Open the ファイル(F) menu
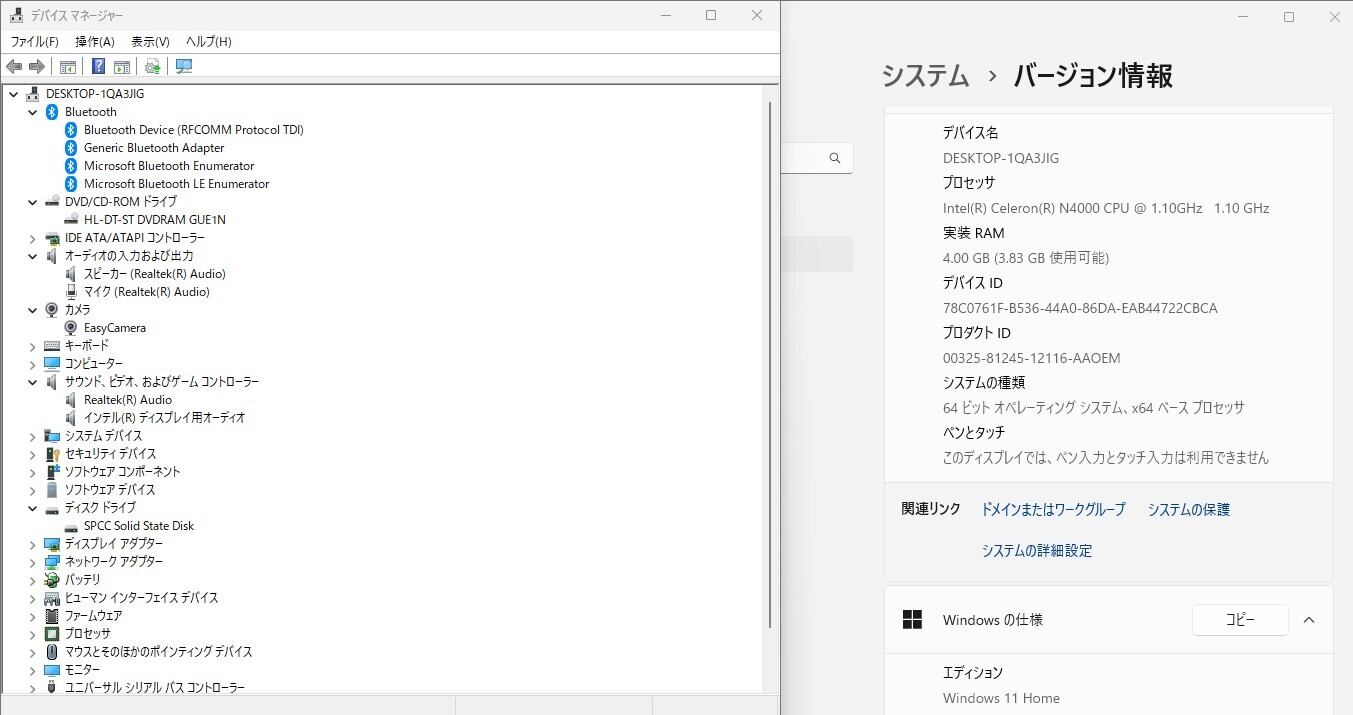Image resolution: width=1353 pixels, height=715 pixels. click(x=35, y=42)
